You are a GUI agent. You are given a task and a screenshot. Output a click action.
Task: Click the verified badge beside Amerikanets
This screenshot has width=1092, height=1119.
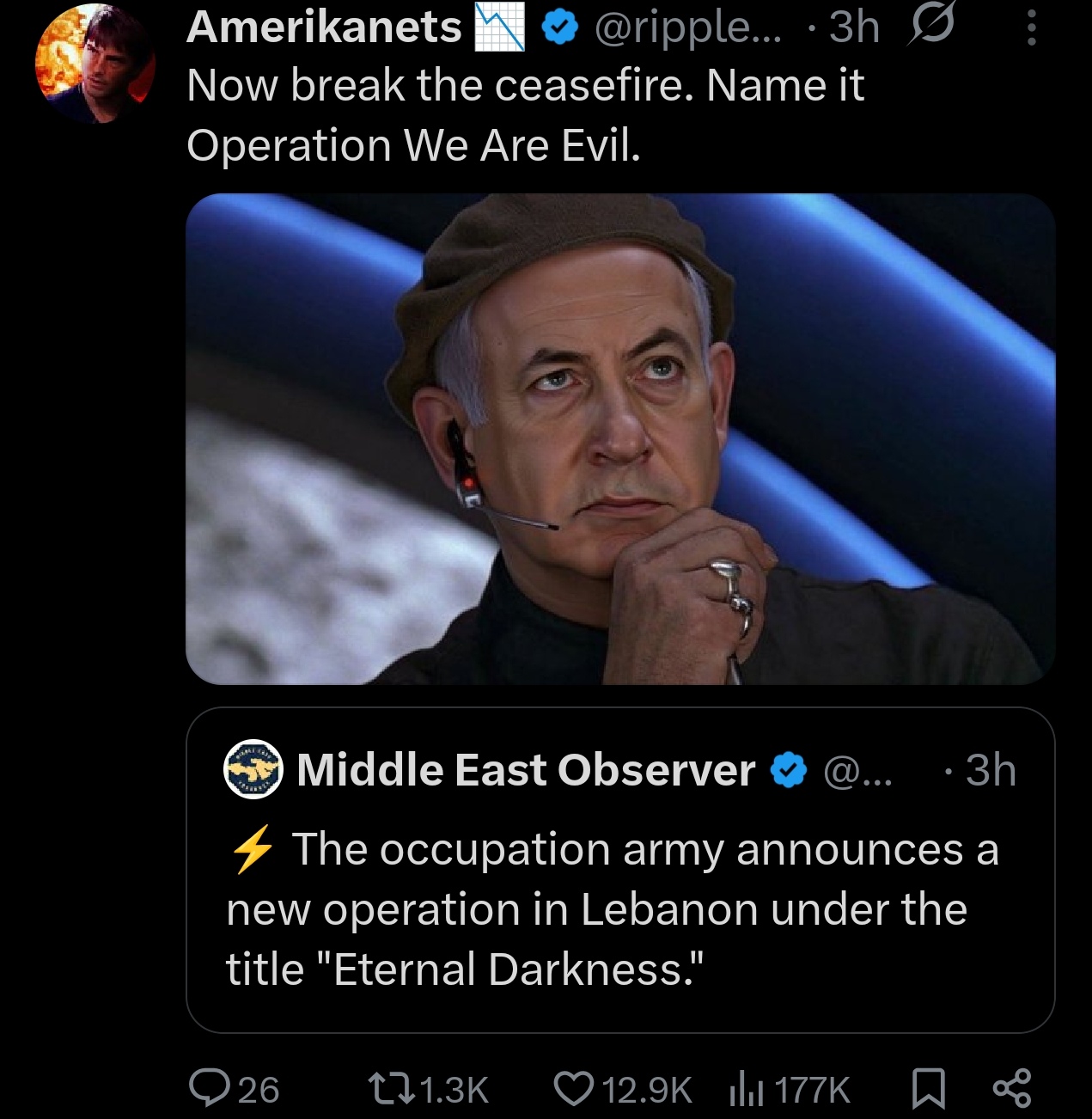pos(559,28)
